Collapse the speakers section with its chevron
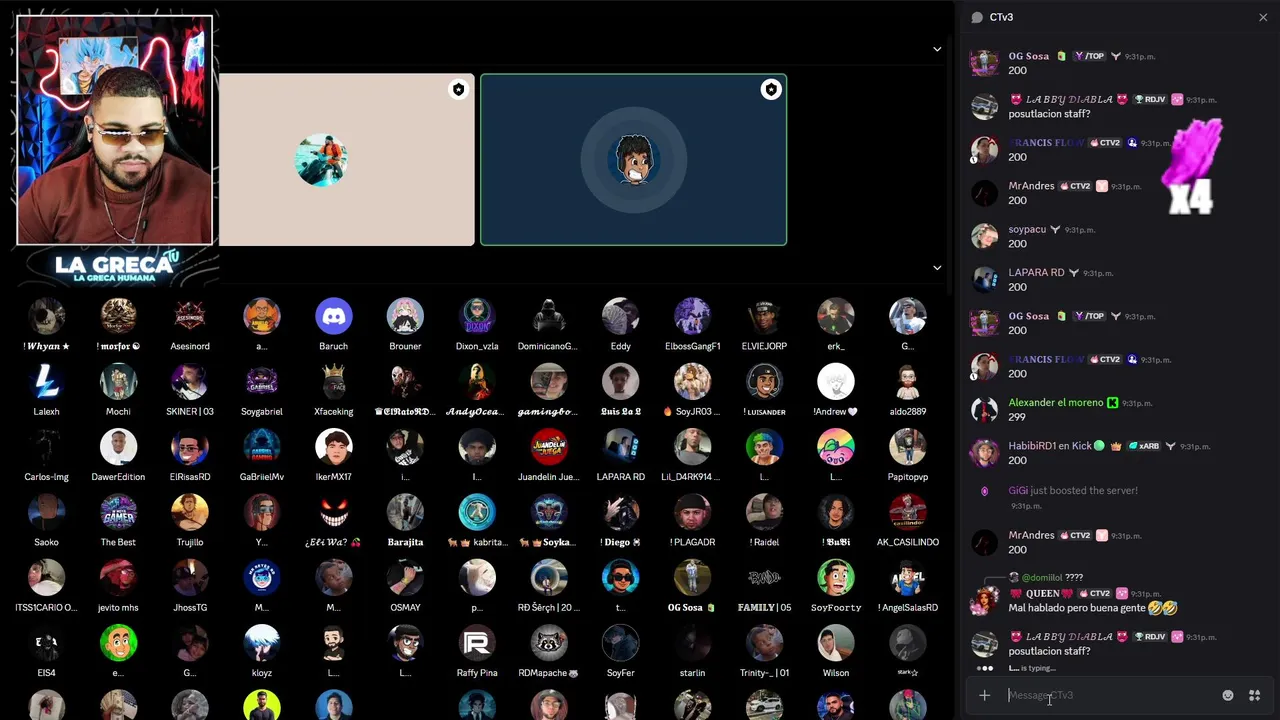 click(x=937, y=49)
